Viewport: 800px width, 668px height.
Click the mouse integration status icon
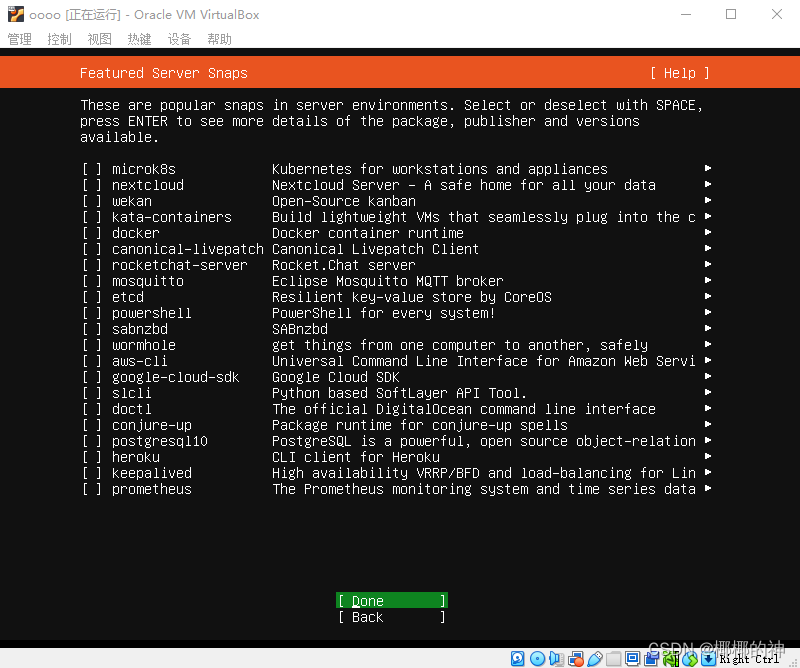690,659
